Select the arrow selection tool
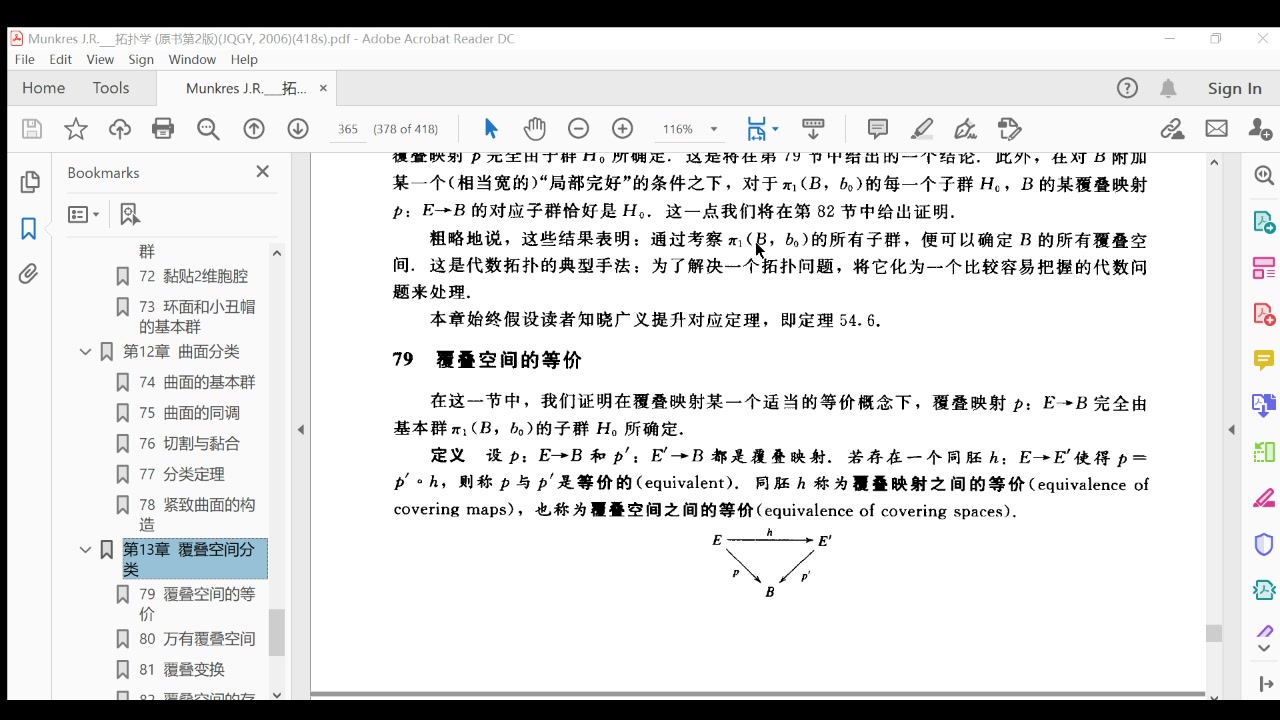This screenshot has width=1280, height=720. (x=490, y=129)
